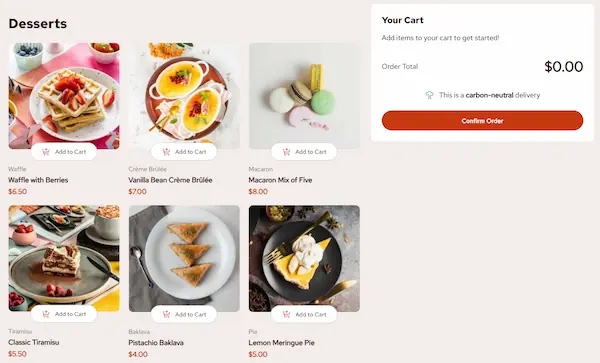Confirm the order

pyautogui.click(x=482, y=121)
